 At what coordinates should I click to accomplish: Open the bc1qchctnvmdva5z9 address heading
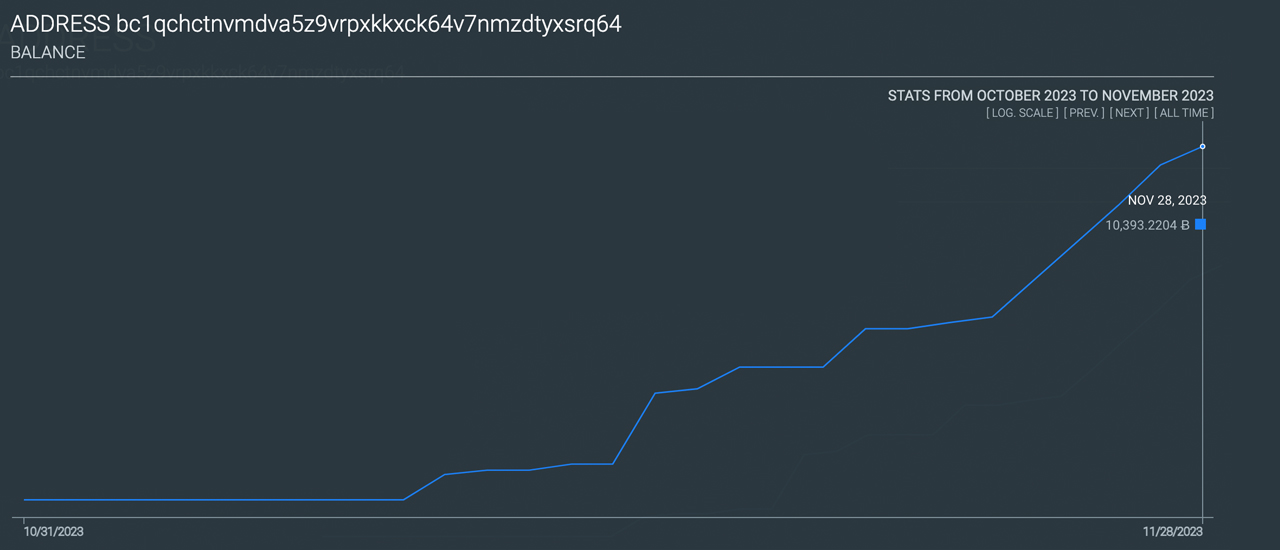point(315,25)
